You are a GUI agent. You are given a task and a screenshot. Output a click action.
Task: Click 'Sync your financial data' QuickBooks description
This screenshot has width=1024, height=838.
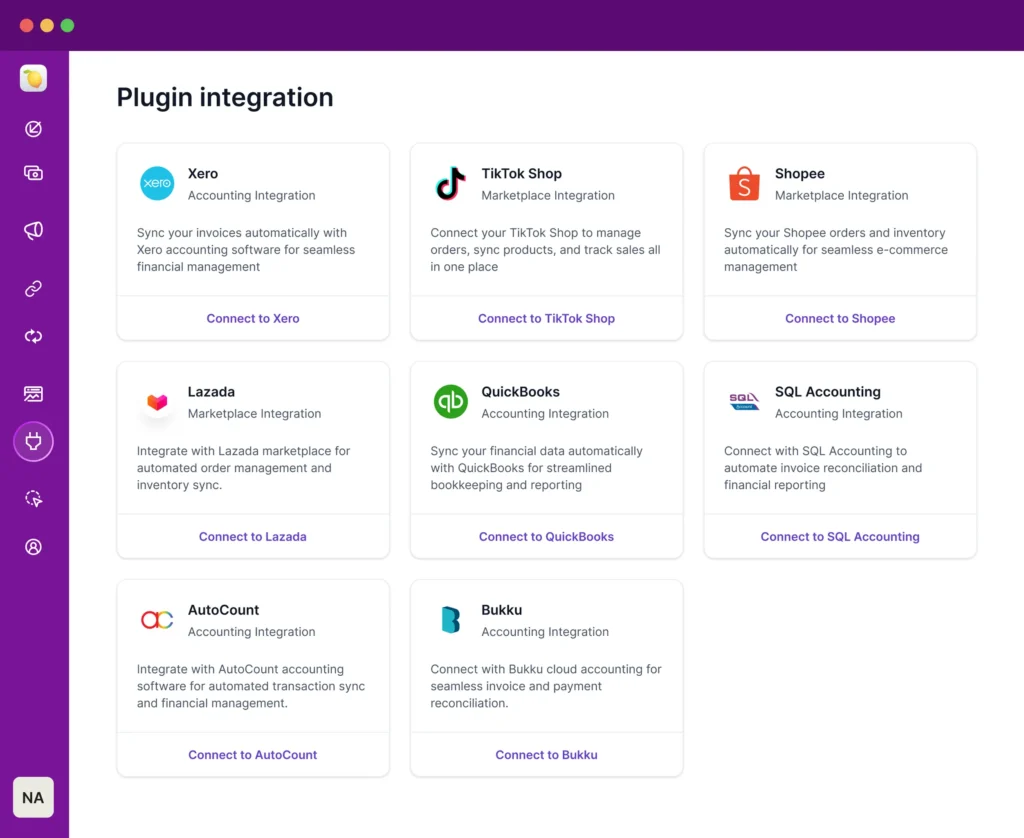[x=536, y=468]
